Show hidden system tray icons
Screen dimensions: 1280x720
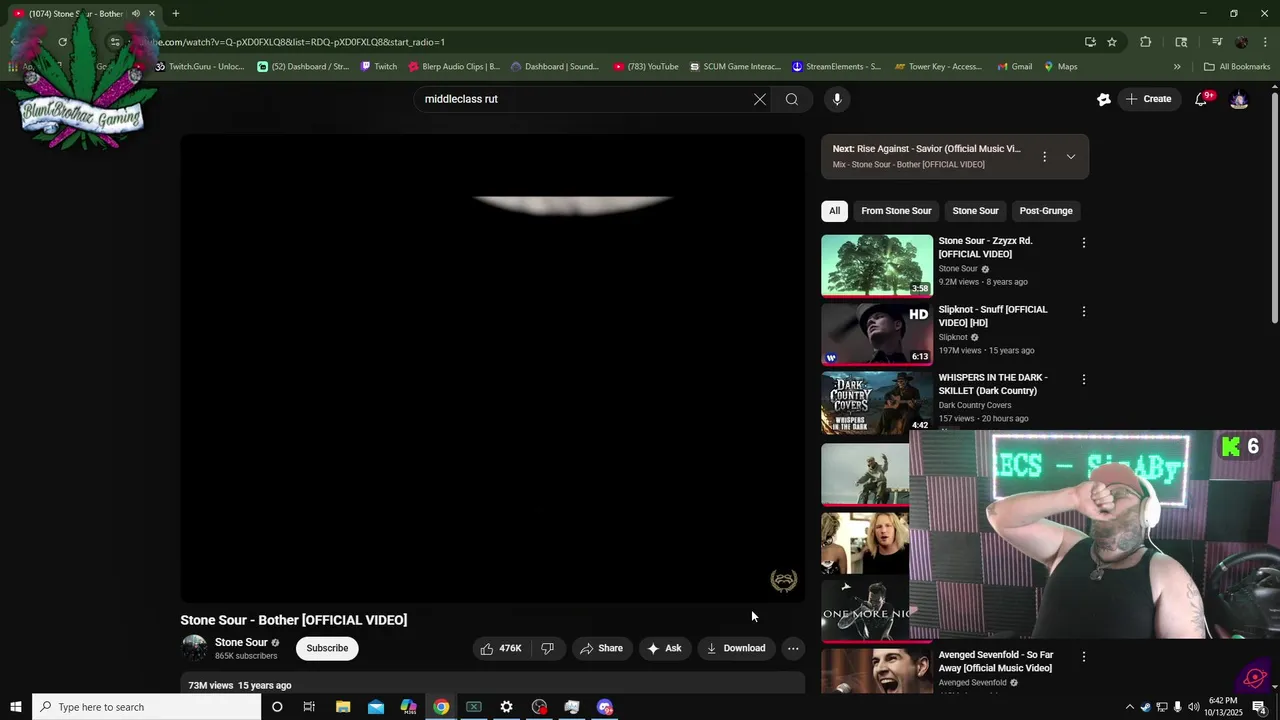tap(1130, 707)
